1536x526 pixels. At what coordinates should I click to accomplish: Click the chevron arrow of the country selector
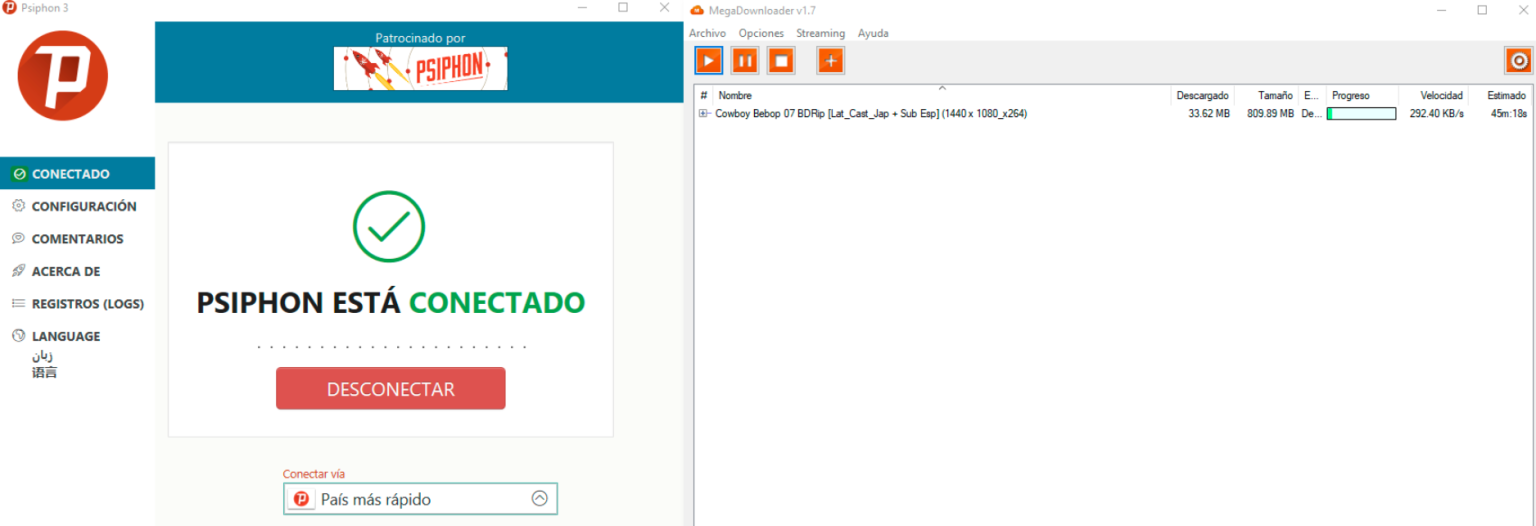tap(540, 498)
